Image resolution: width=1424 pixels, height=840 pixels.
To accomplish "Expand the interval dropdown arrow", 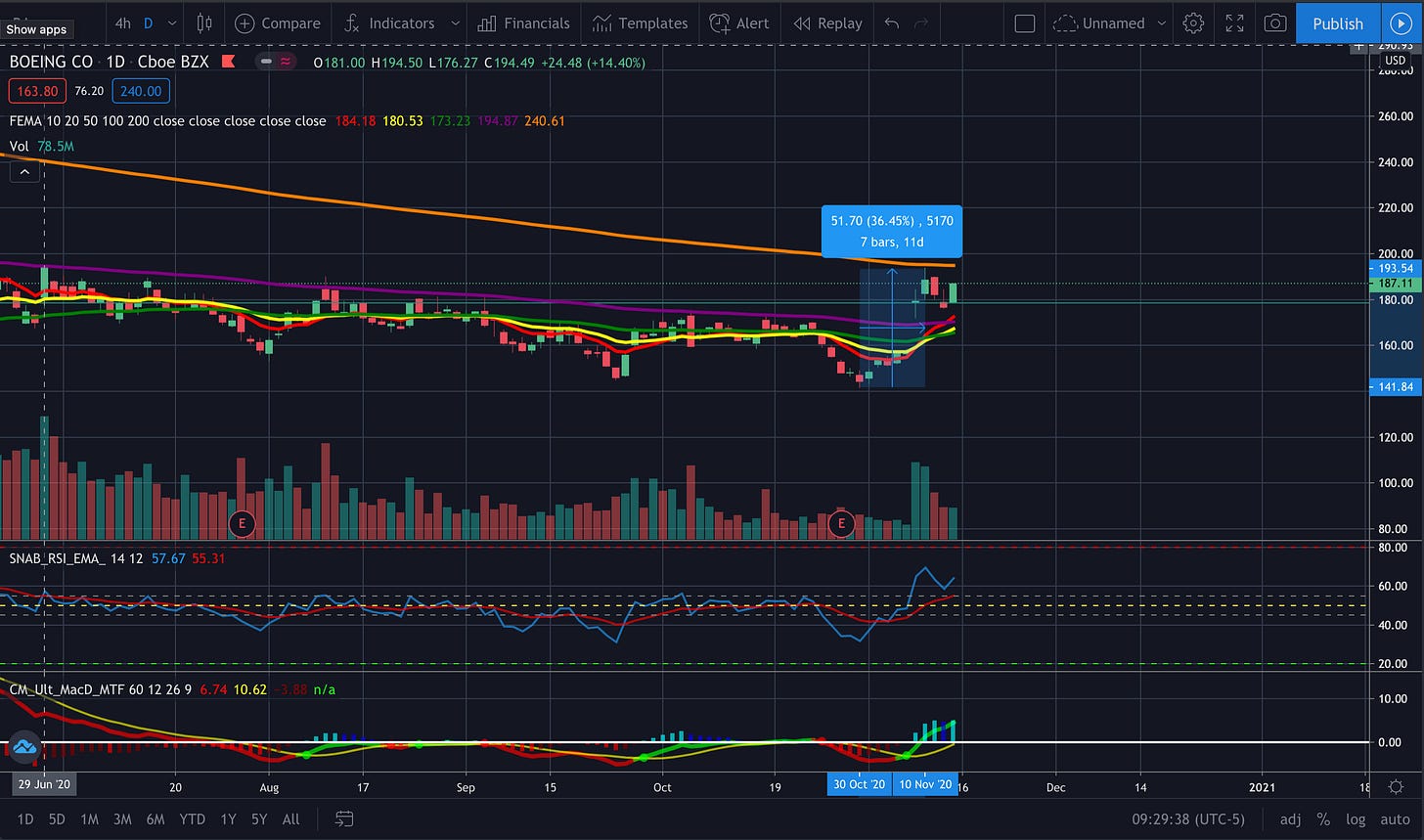I will coord(172,22).
